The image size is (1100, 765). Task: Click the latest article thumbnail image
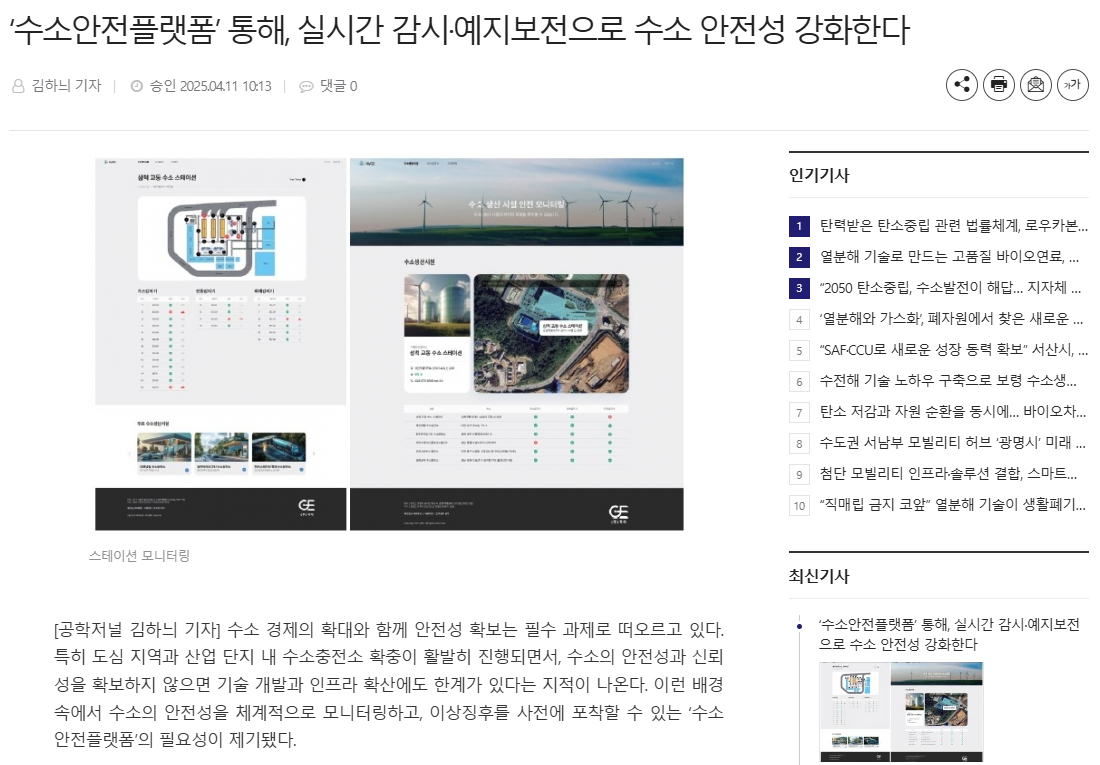click(901, 712)
